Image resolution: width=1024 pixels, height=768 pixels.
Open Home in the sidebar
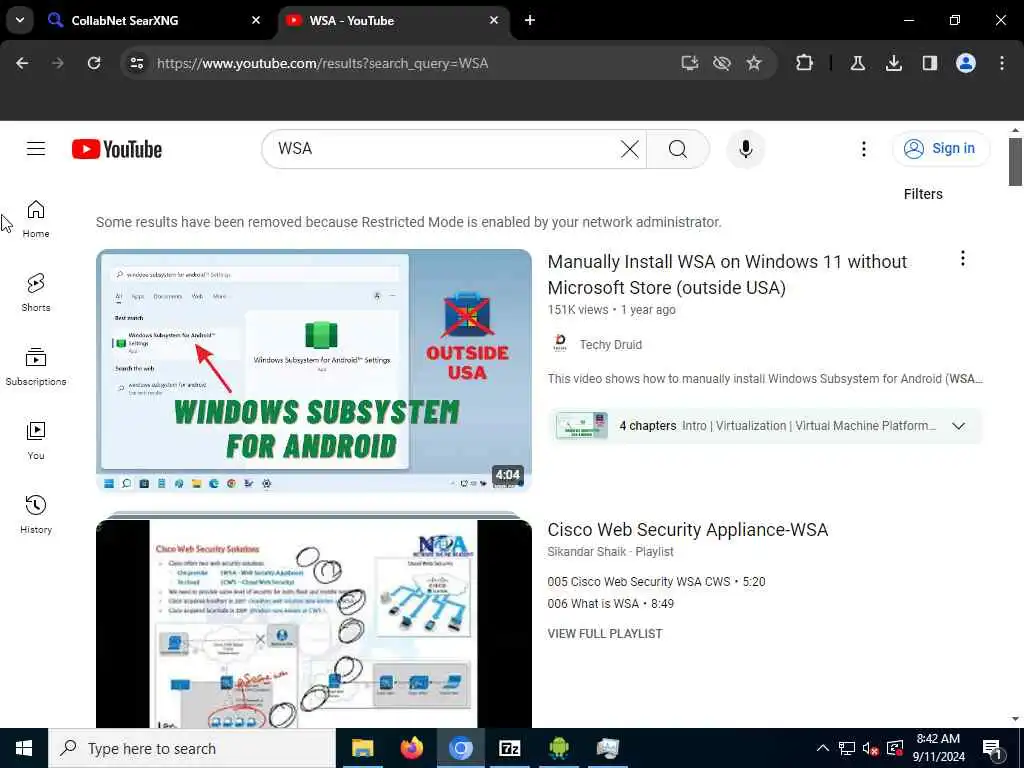click(36, 219)
